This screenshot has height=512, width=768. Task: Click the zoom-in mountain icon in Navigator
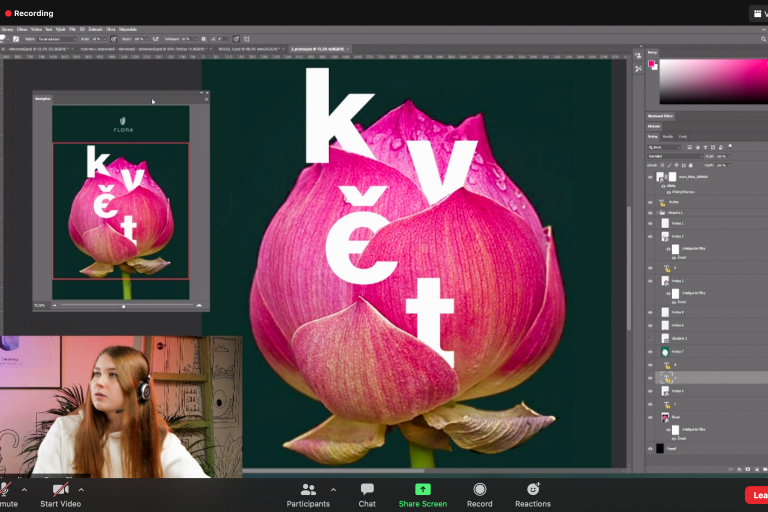199,304
